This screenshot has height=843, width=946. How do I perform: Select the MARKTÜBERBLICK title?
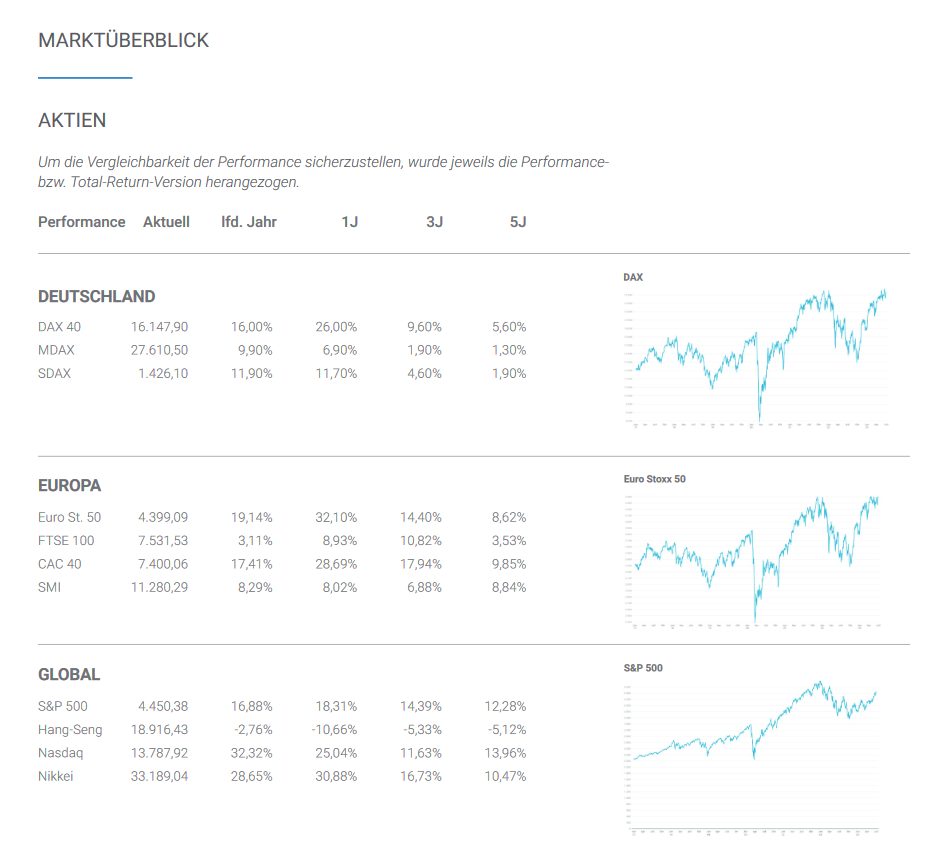122,40
